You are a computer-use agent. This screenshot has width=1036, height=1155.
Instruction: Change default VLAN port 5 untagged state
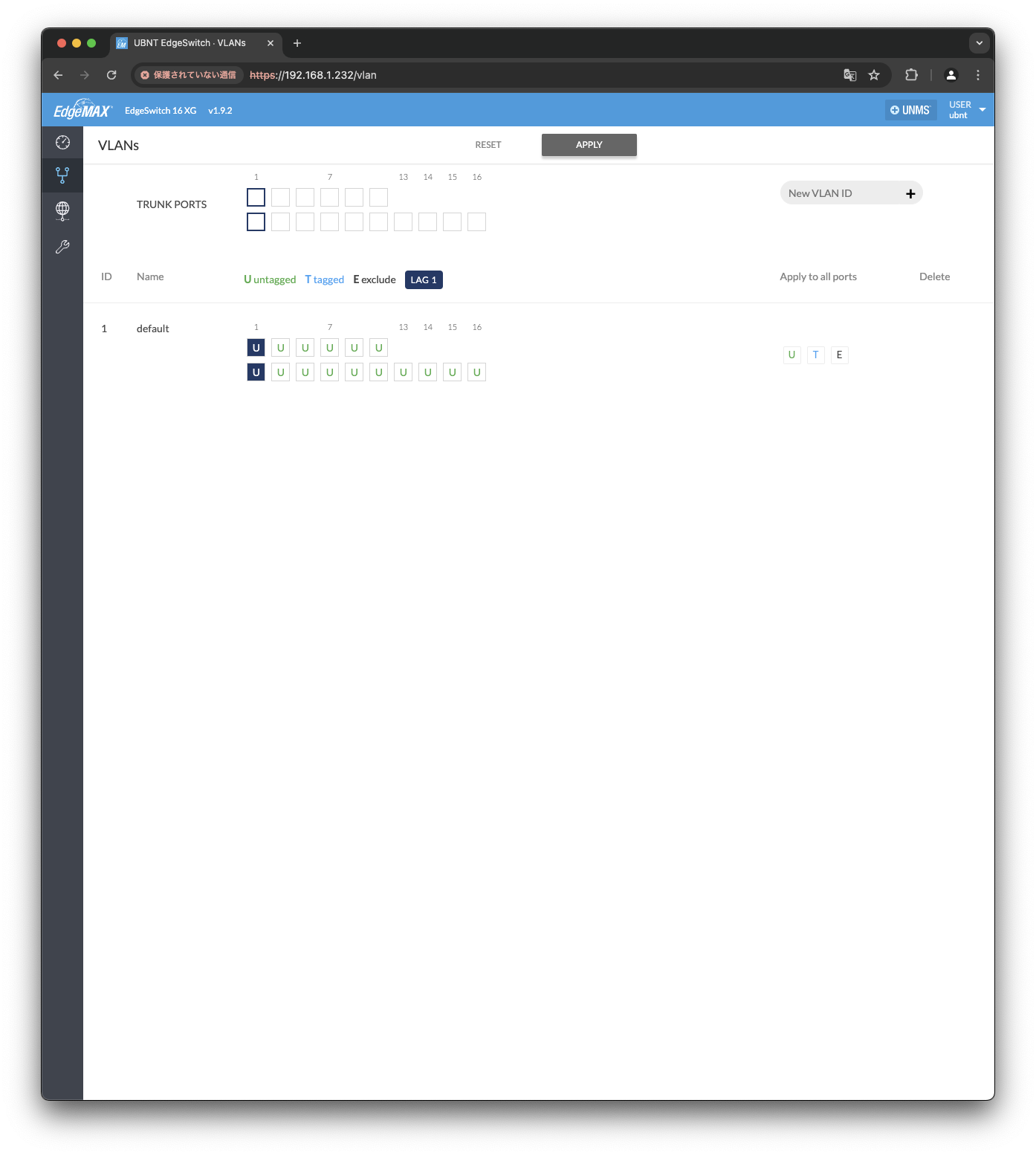coord(305,348)
